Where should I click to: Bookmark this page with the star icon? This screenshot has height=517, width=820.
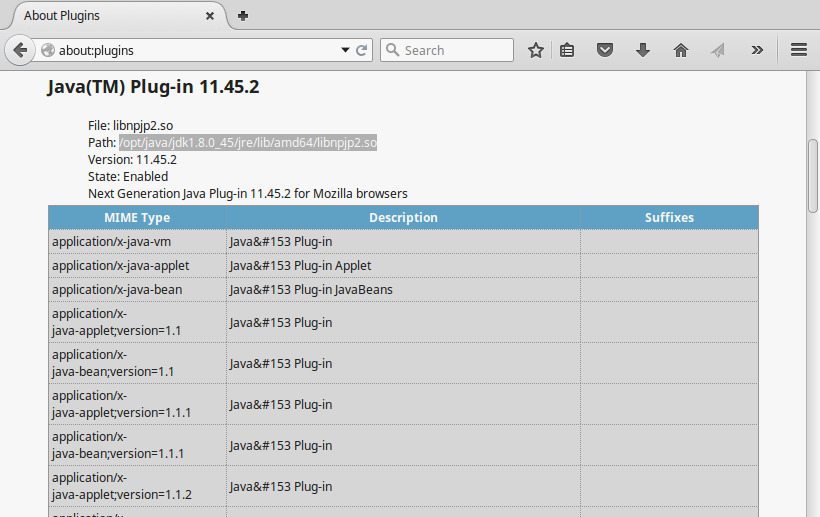point(536,50)
